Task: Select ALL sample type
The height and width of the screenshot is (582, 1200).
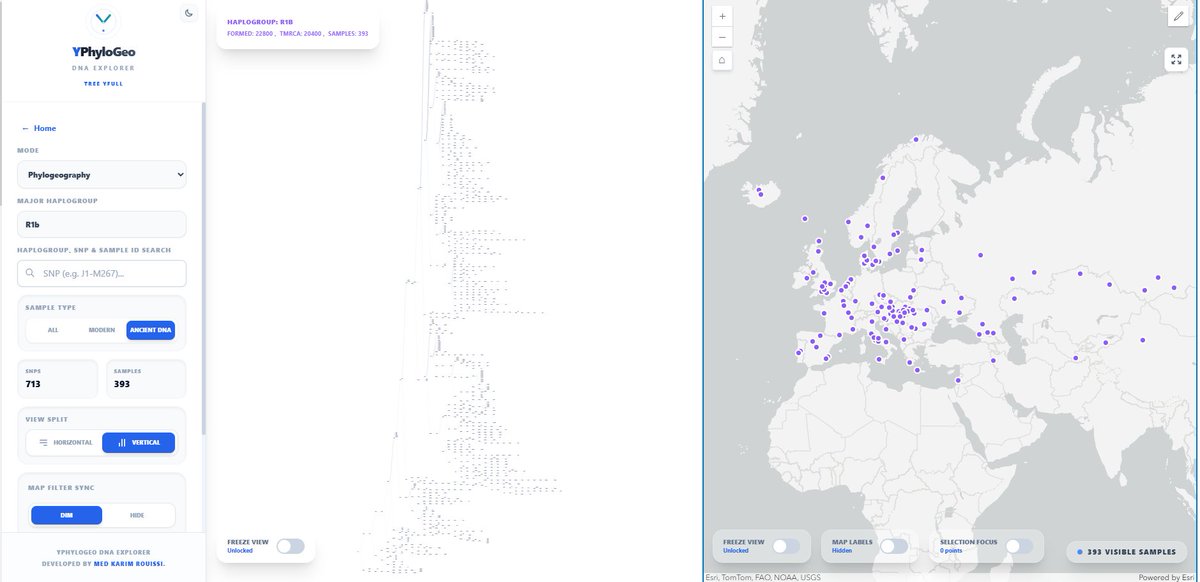Action: (53, 330)
